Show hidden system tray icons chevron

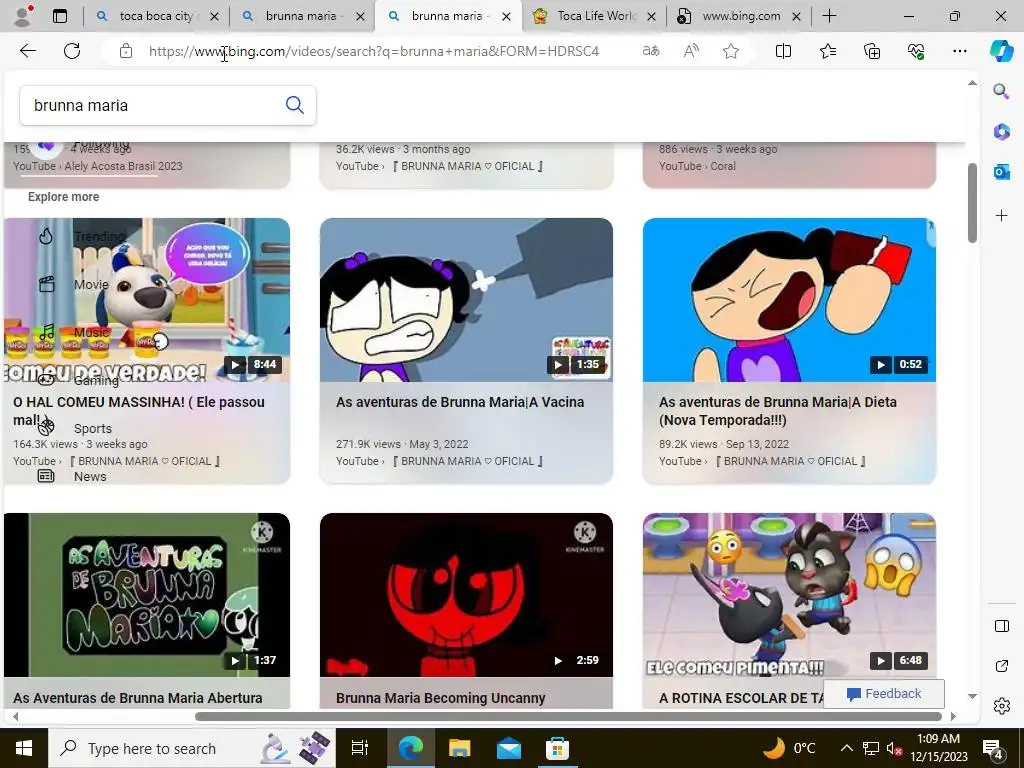846,748
